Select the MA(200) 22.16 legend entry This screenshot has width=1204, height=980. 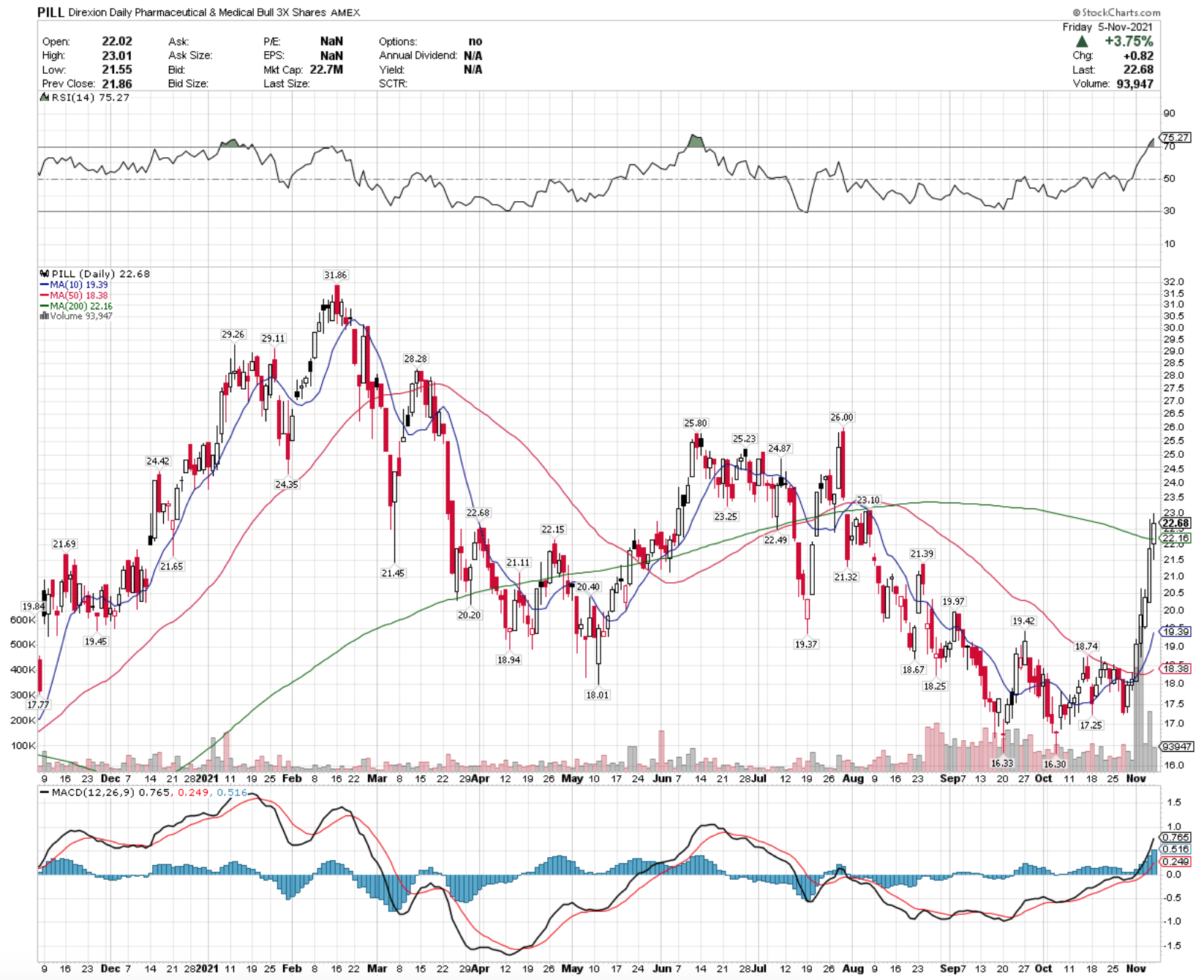tap(76, 306)
